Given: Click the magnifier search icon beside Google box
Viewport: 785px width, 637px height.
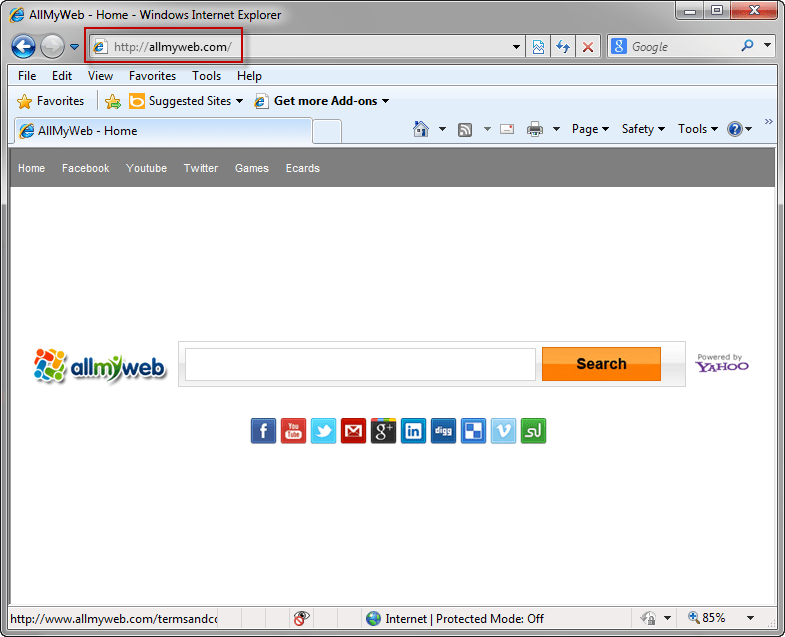Looking at the screenshot, I should [747, 46].
